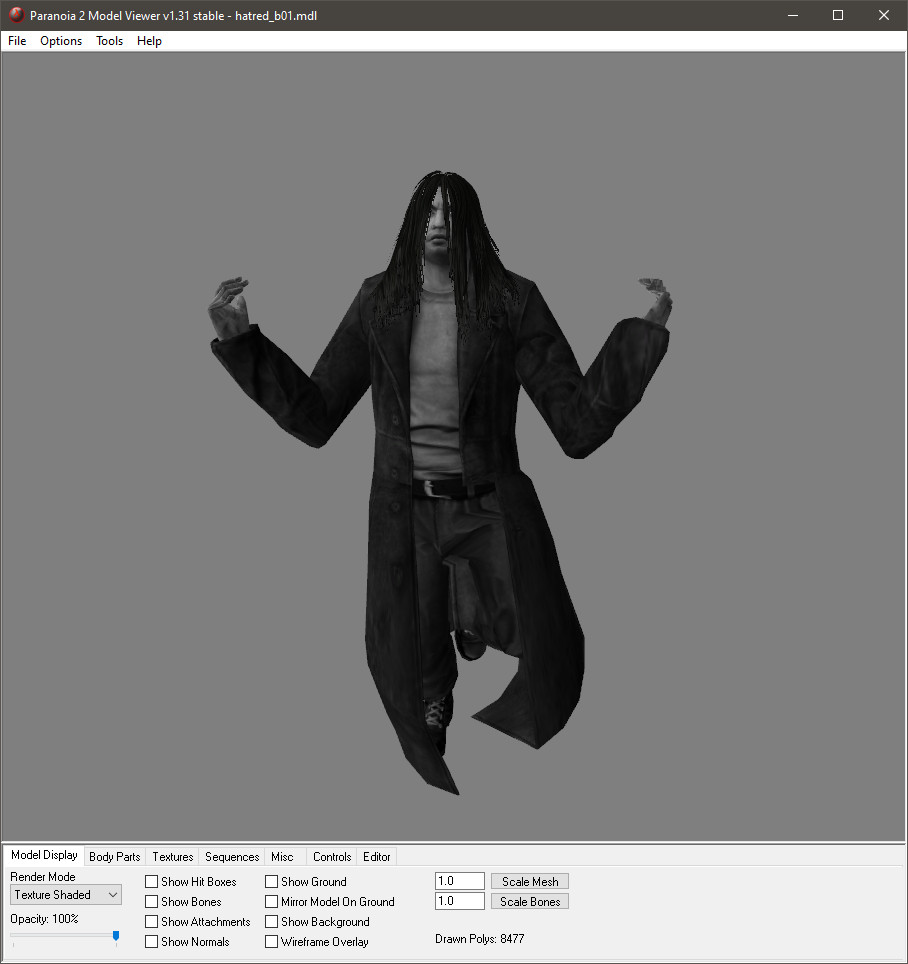This screenshot has height=964, width=908.
Task: Click the Opacity slider handle
Action: [x=116, y=936]
